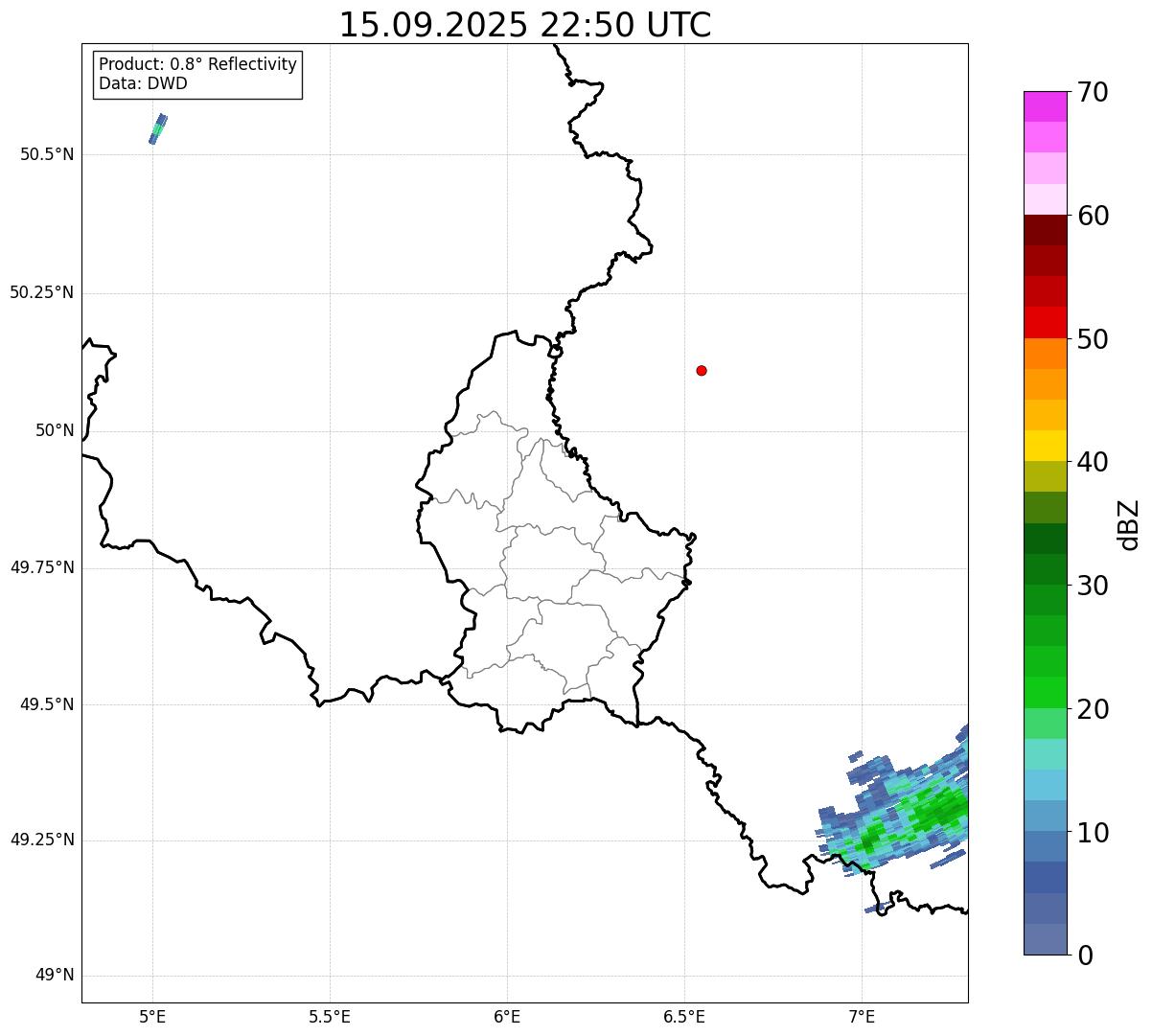Click the 6°E longitude label
Image resolution: width=1152 pixels, height=1036 pixels.
(507, 1017)
